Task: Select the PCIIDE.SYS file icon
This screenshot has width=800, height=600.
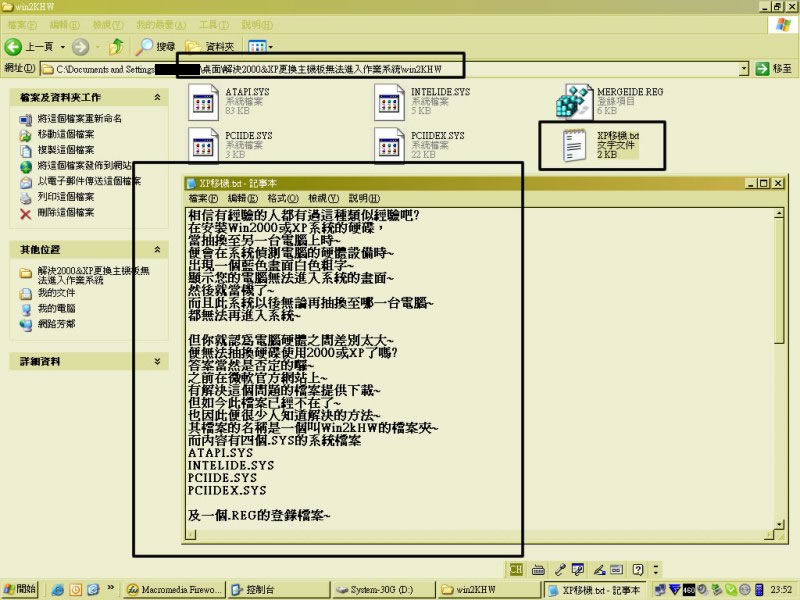Action: (203, 146)
